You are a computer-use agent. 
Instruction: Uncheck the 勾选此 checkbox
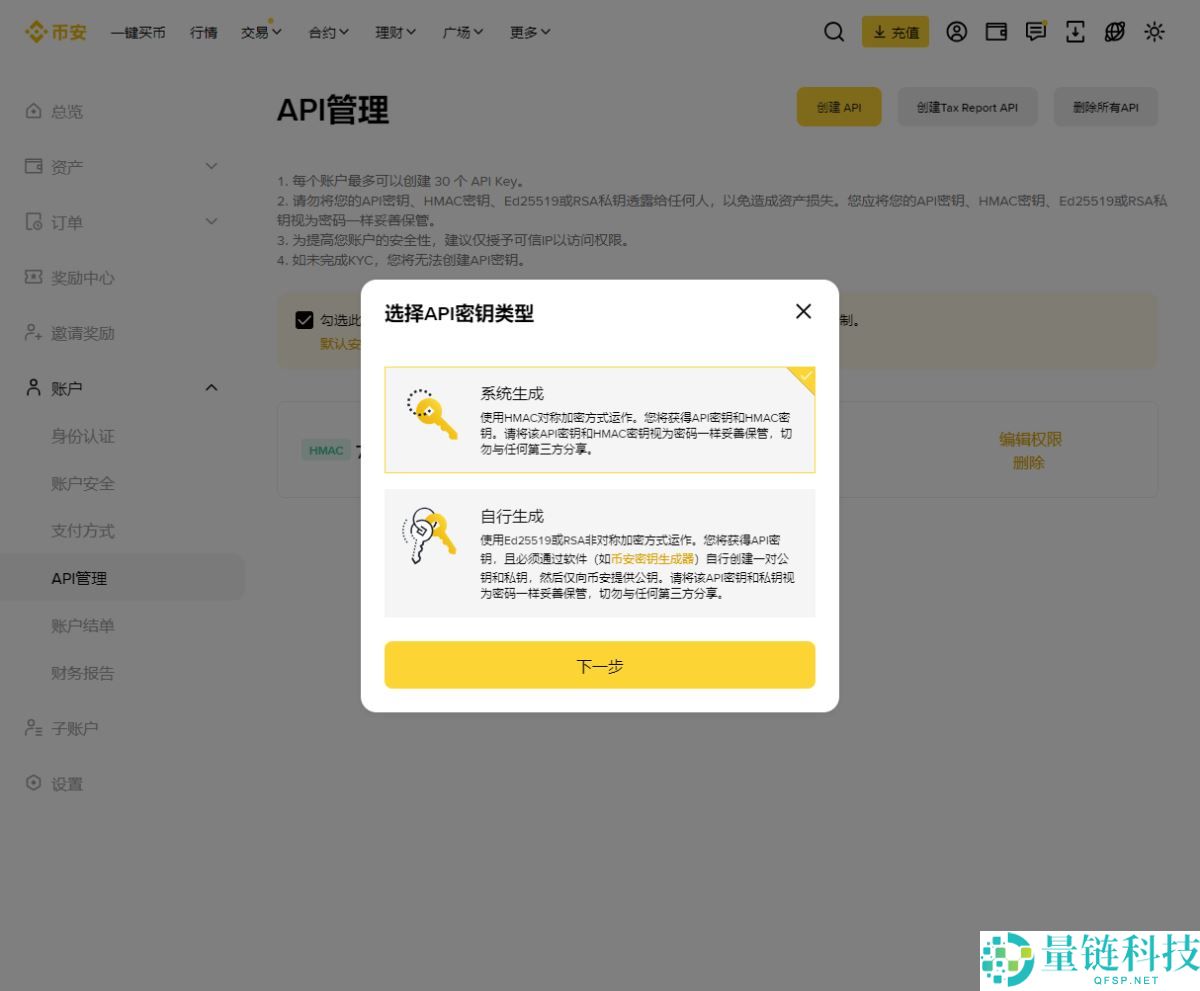click(x=305, y=320)
